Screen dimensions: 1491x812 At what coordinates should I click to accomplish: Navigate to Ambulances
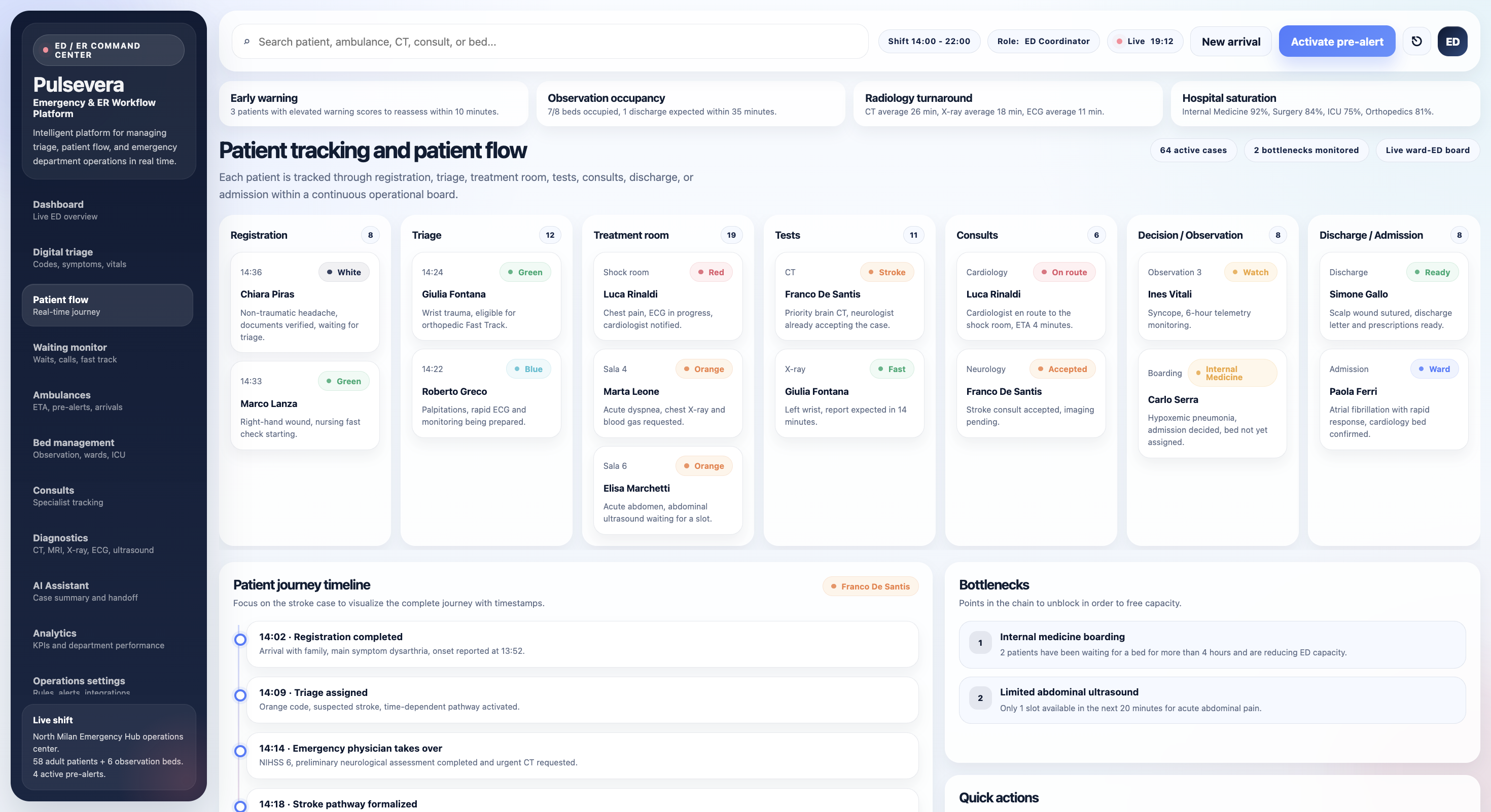pyautogui.click(x=108, y=400)
